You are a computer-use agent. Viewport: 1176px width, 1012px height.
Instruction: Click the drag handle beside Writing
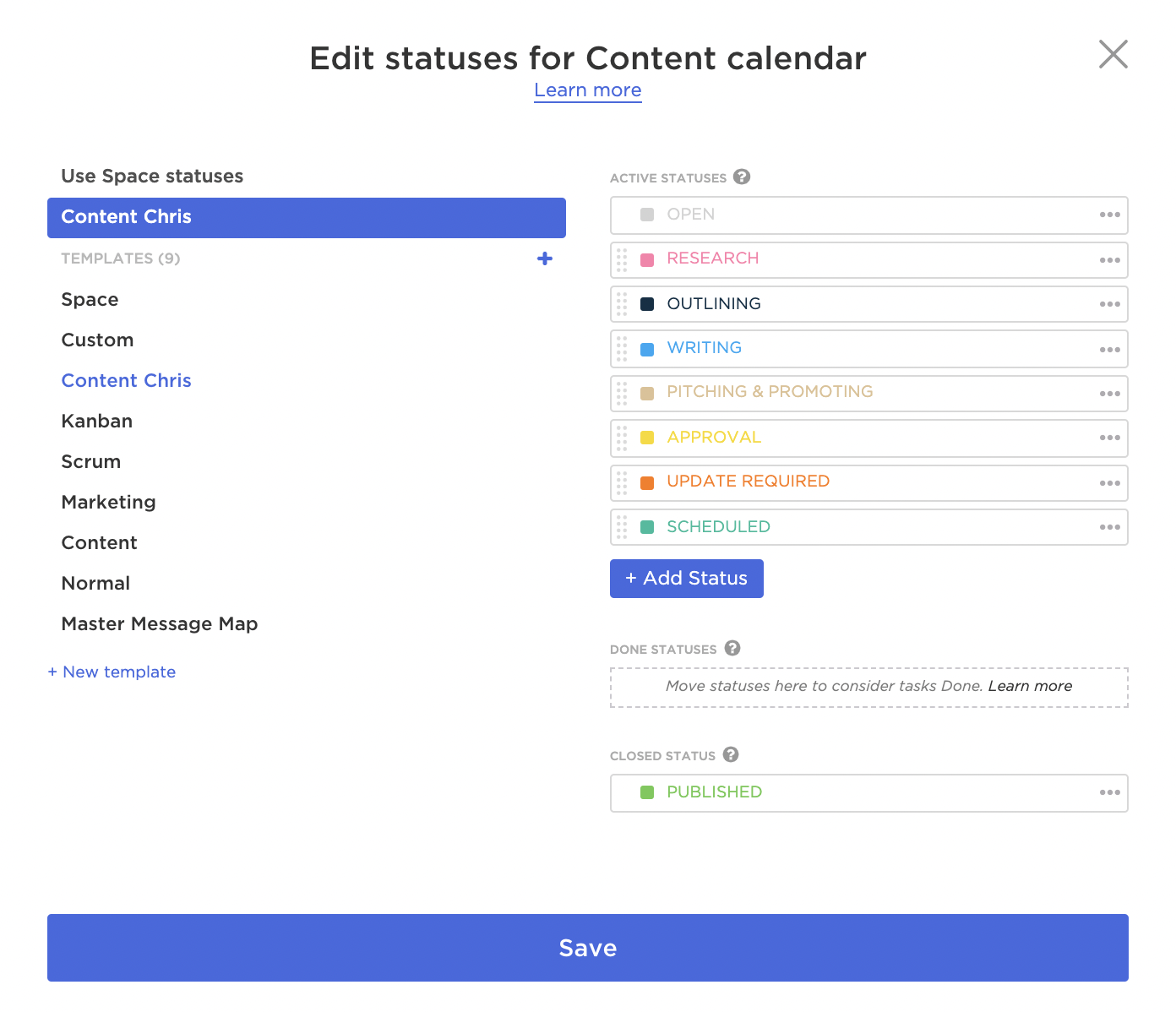pyautogui.click(x=622, y=349)
